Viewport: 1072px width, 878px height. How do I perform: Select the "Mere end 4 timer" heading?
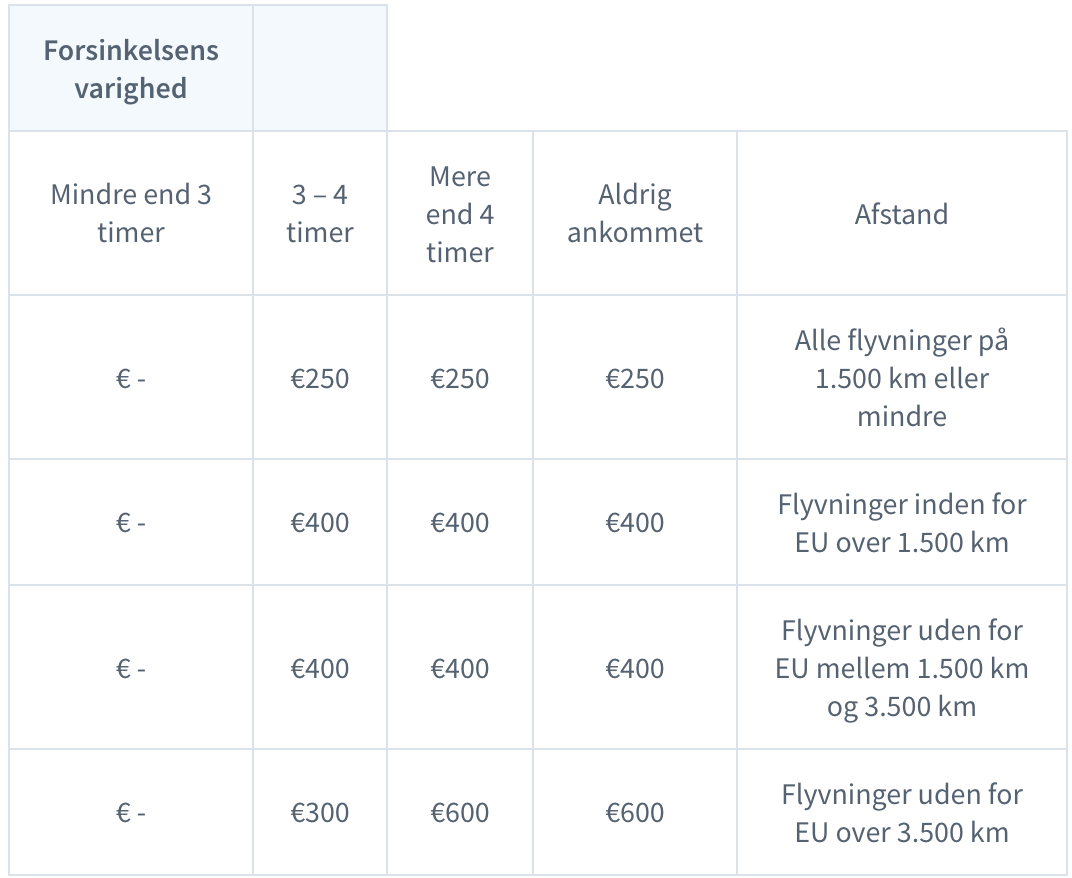coord(460,213)
